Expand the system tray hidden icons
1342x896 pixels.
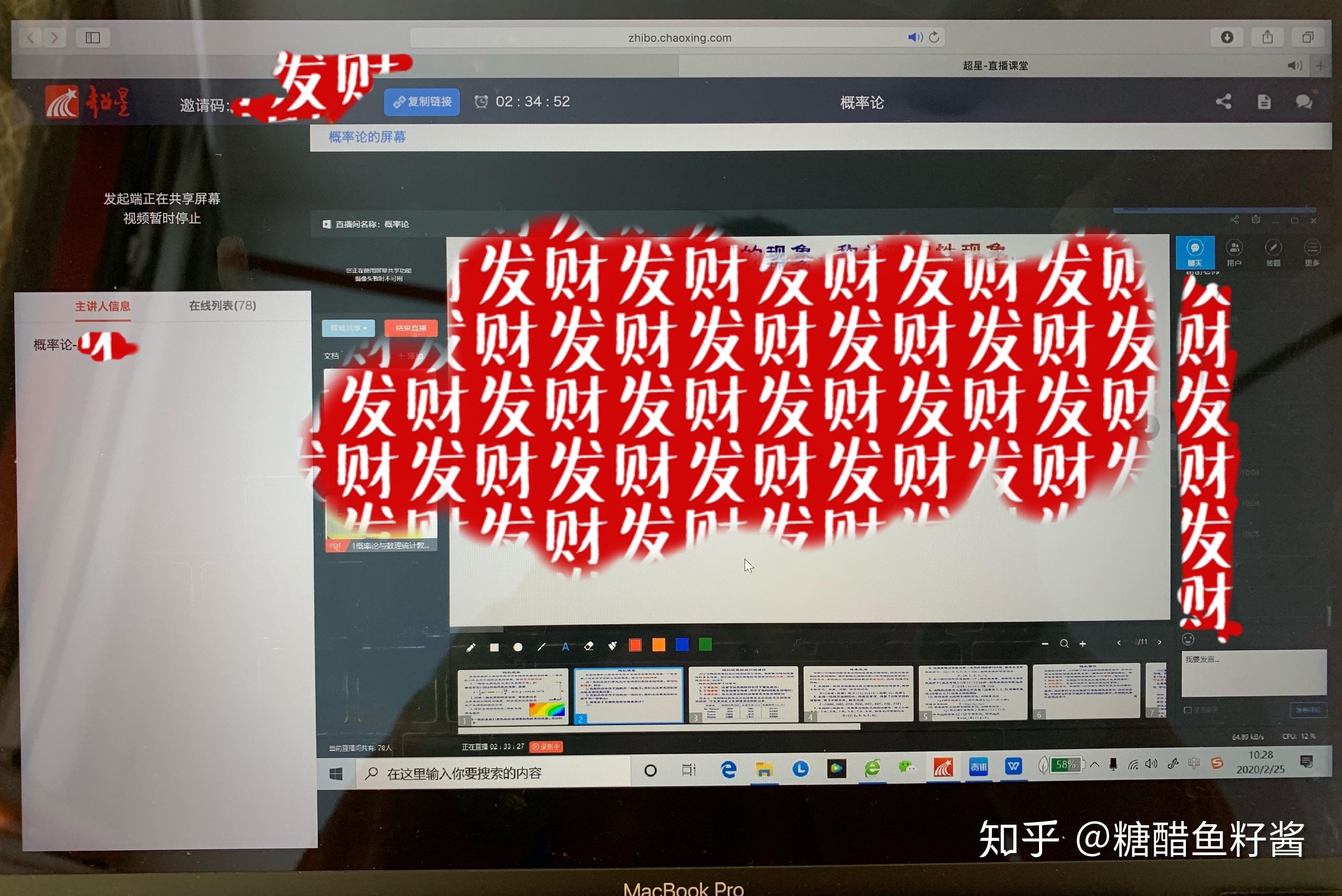tap(1094, 764)
